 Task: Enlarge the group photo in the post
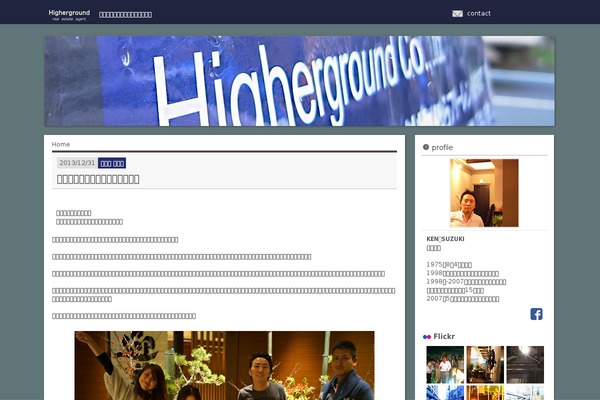(224, 366)
